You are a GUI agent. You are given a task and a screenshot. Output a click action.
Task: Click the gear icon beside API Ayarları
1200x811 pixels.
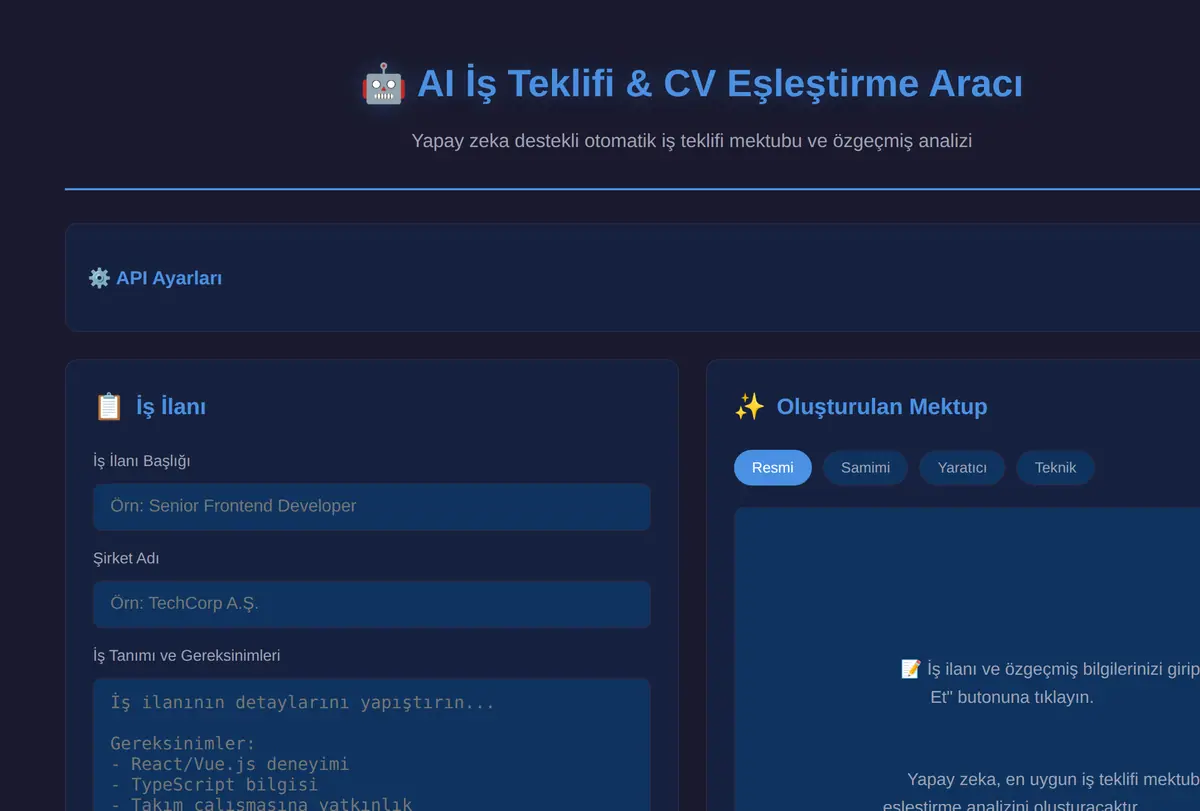(99, 278)
